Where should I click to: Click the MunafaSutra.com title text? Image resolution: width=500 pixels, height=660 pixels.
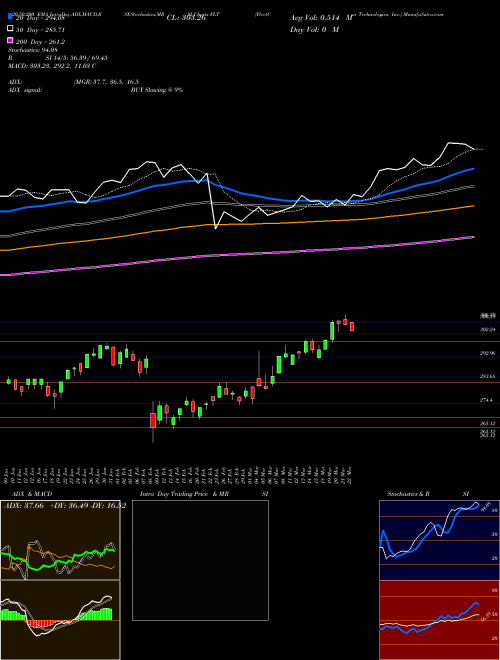[x=423, y=14]
